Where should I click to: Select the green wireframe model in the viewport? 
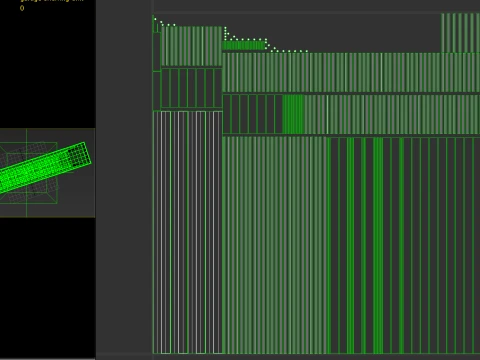(45, 168)
